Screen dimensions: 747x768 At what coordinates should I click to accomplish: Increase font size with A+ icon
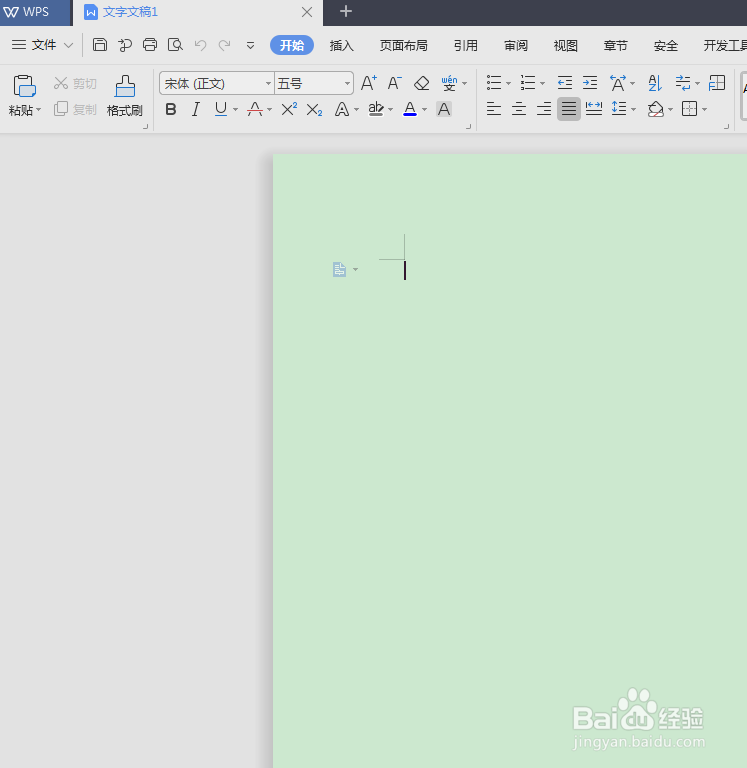pyautogui.click(x=369, y=83)
